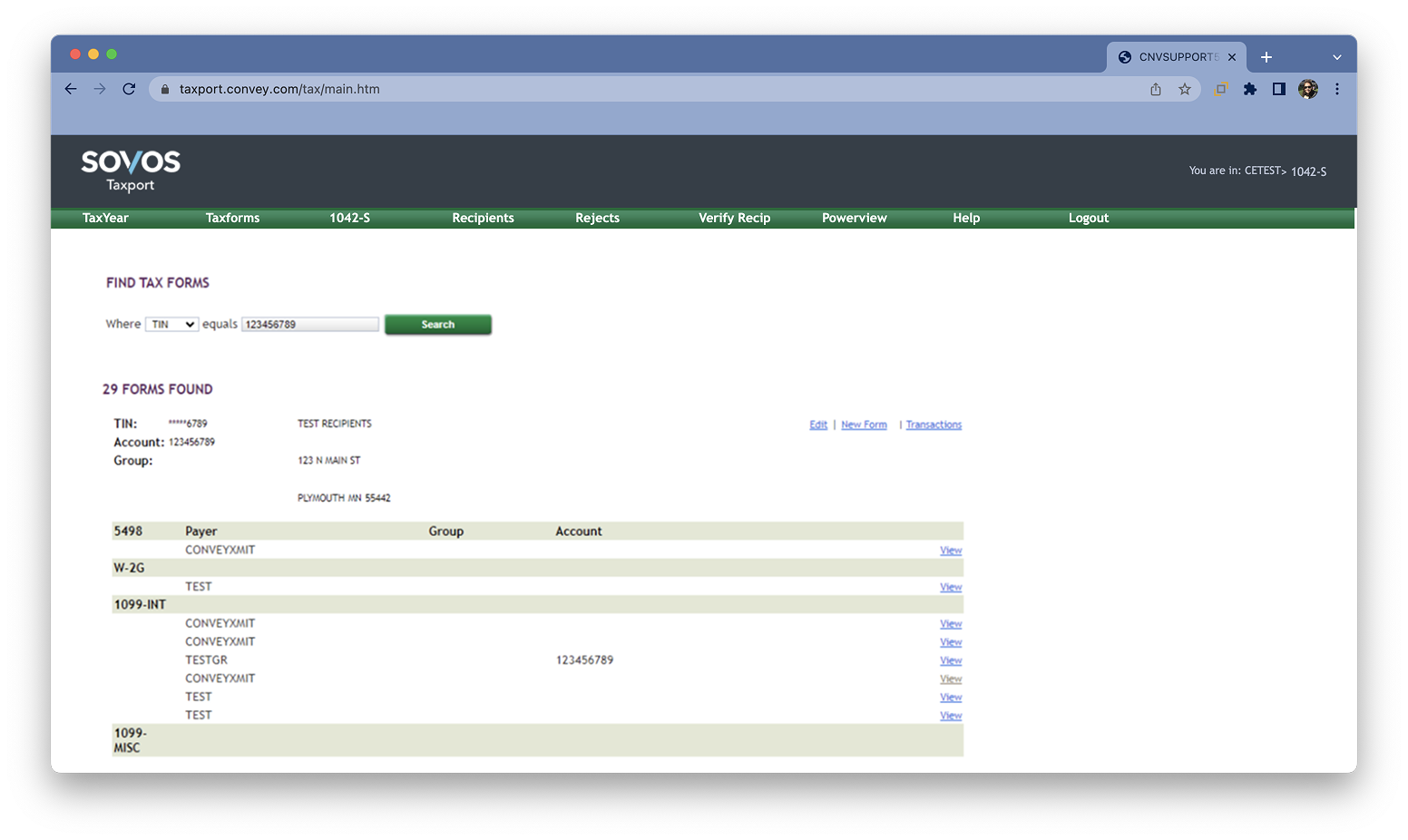Click the Edit recipient link
Viewport: 1408px width, 840px height.
(818, 425)
